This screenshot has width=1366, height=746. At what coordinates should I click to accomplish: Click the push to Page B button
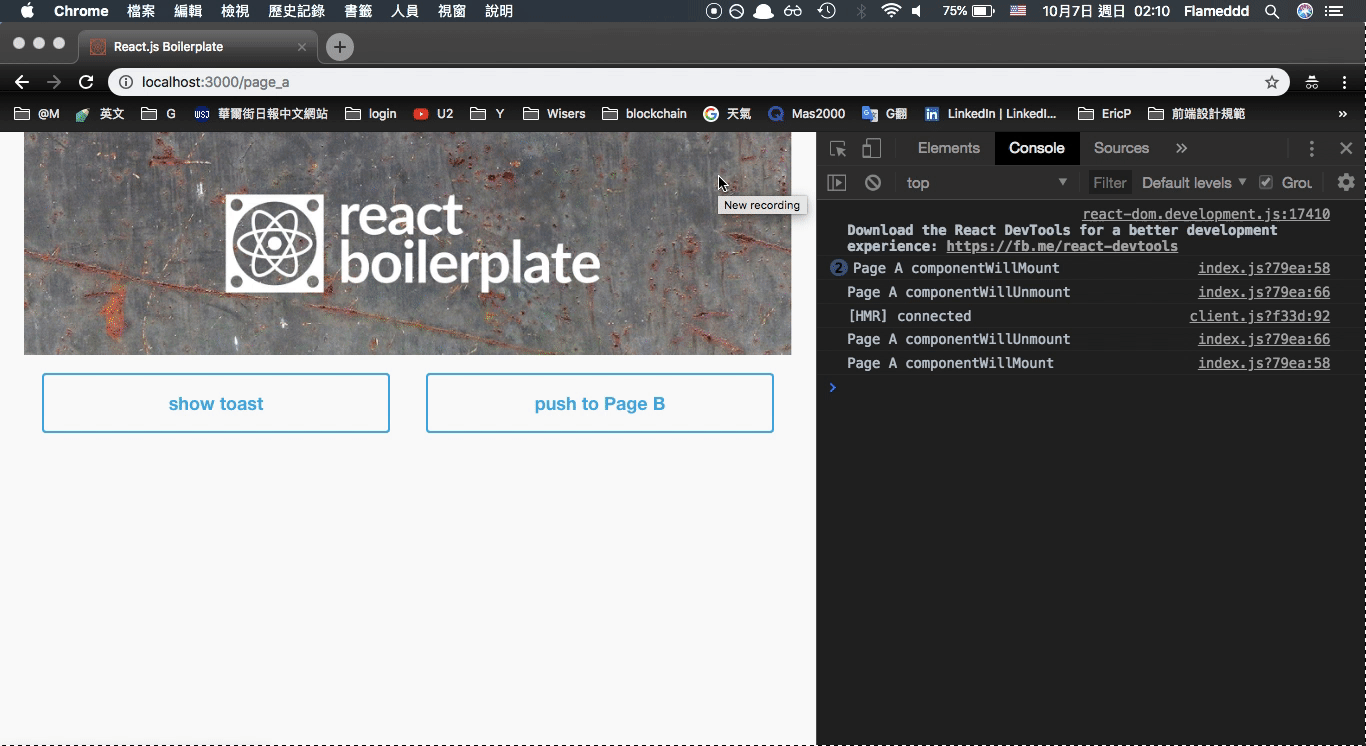point(600,403)
